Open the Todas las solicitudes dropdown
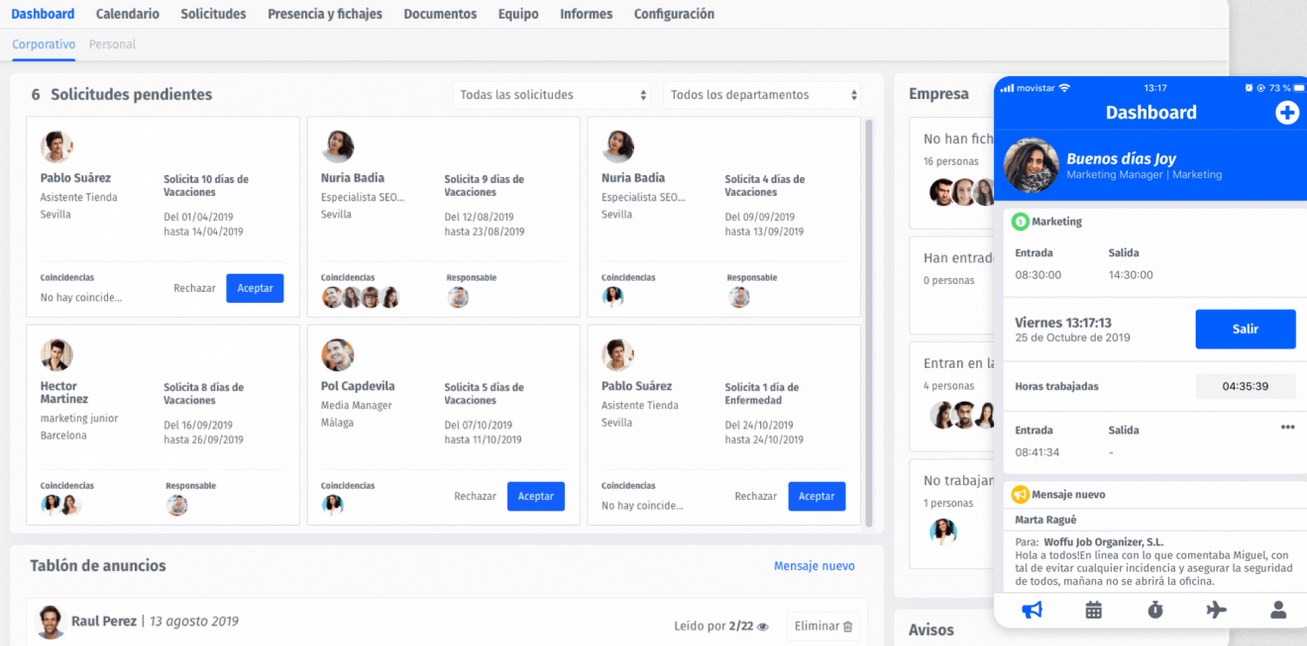 (552, 95)
